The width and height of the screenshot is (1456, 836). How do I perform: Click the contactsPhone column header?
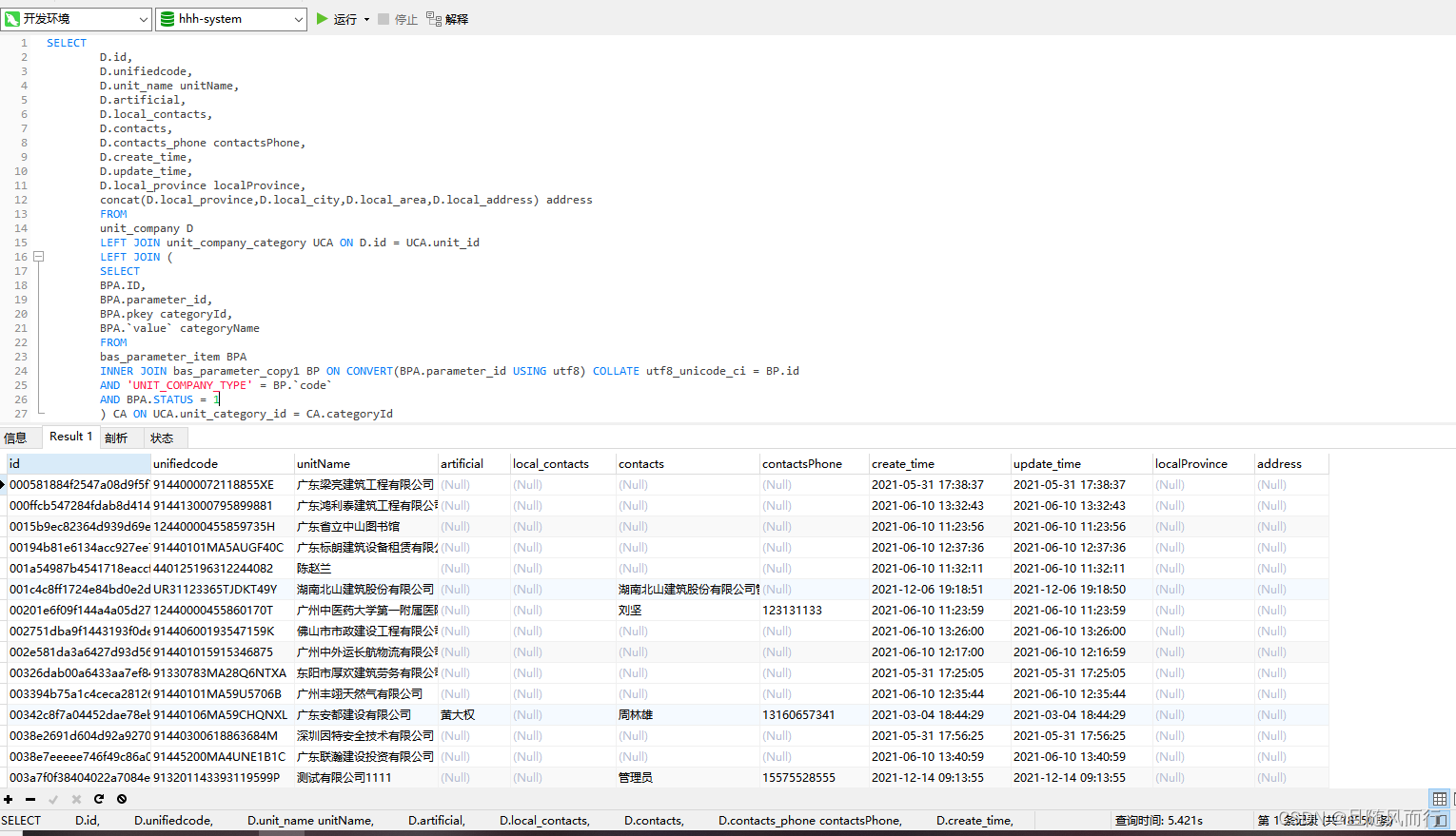815,464
